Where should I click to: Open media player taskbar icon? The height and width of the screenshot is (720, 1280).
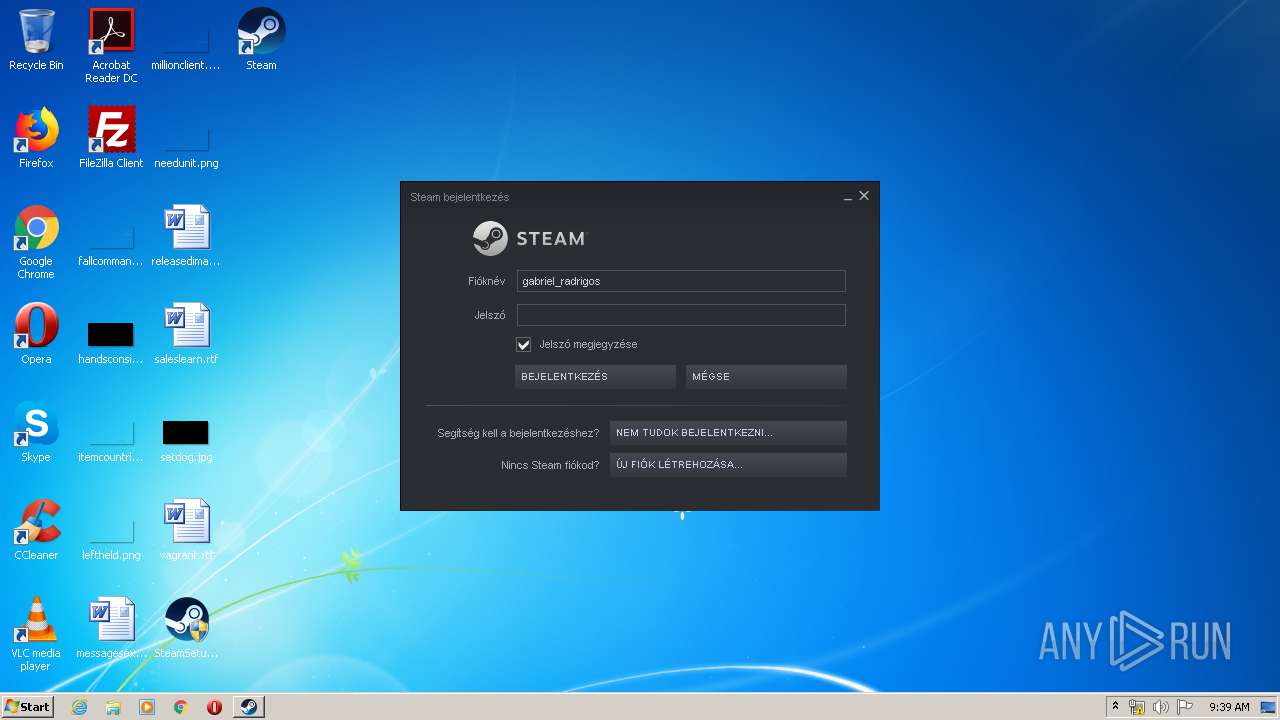(147, 707)
